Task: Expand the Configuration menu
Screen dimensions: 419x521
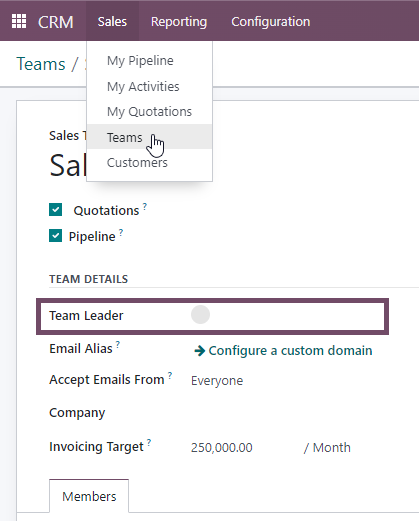Action: pos(271,21)
